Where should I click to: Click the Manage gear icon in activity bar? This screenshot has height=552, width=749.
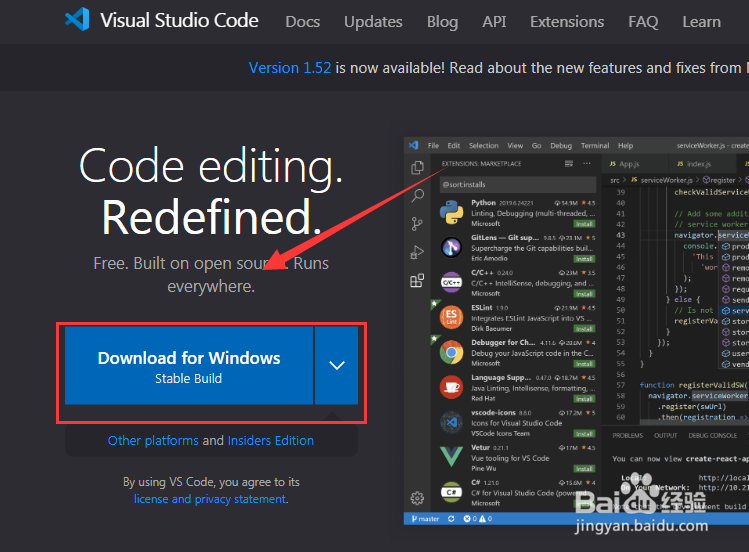pos(417,498)
